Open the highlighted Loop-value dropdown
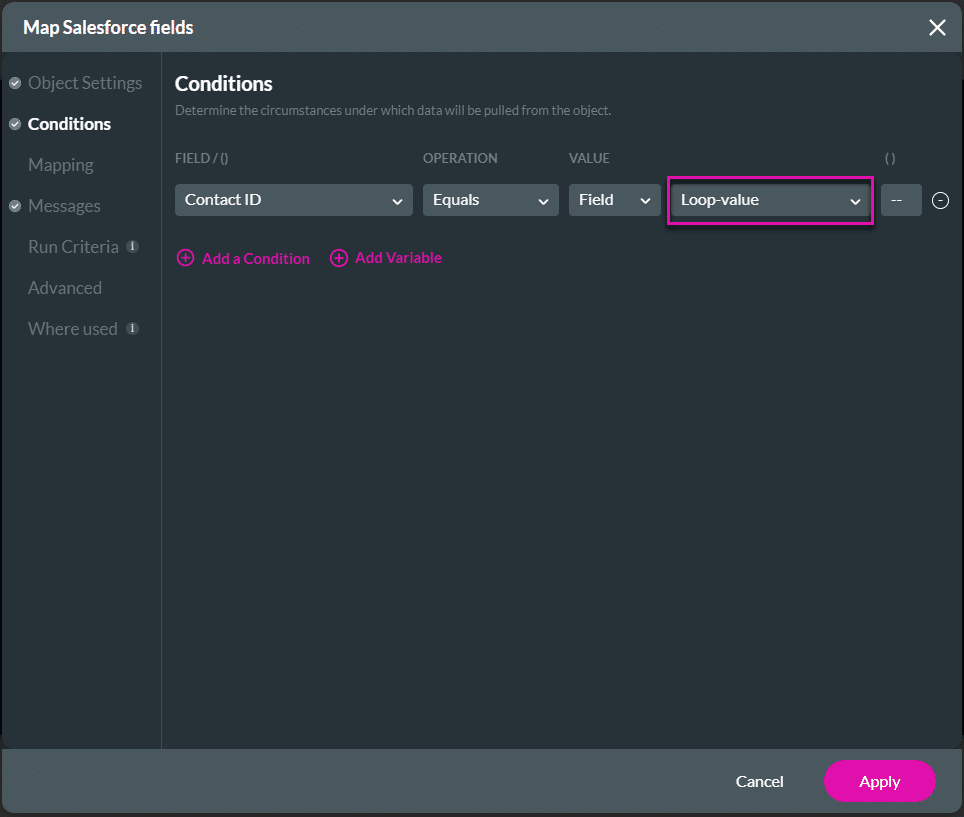 770,200
